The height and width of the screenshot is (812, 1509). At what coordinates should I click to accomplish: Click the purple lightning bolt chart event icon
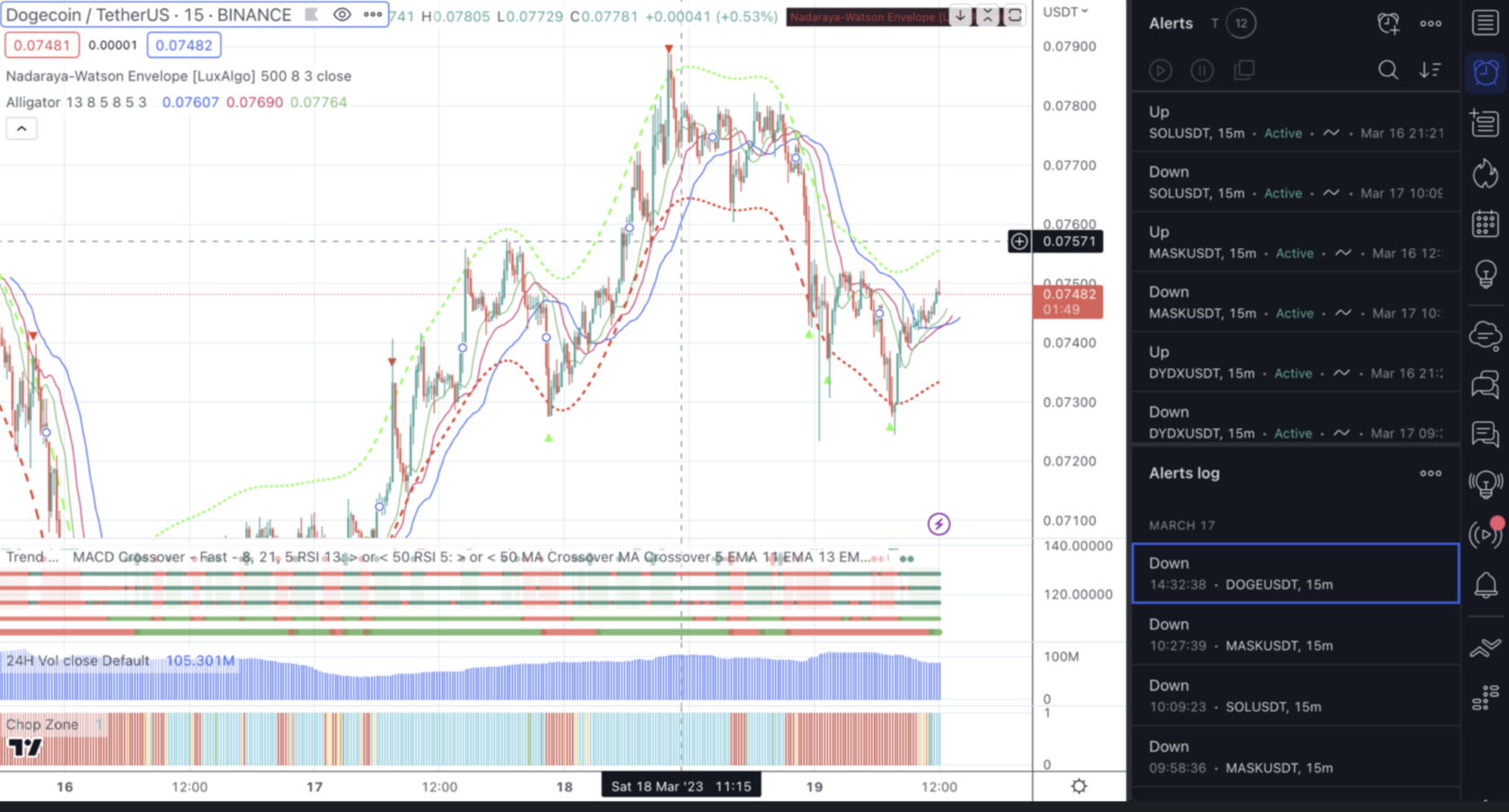click(939, 524)
